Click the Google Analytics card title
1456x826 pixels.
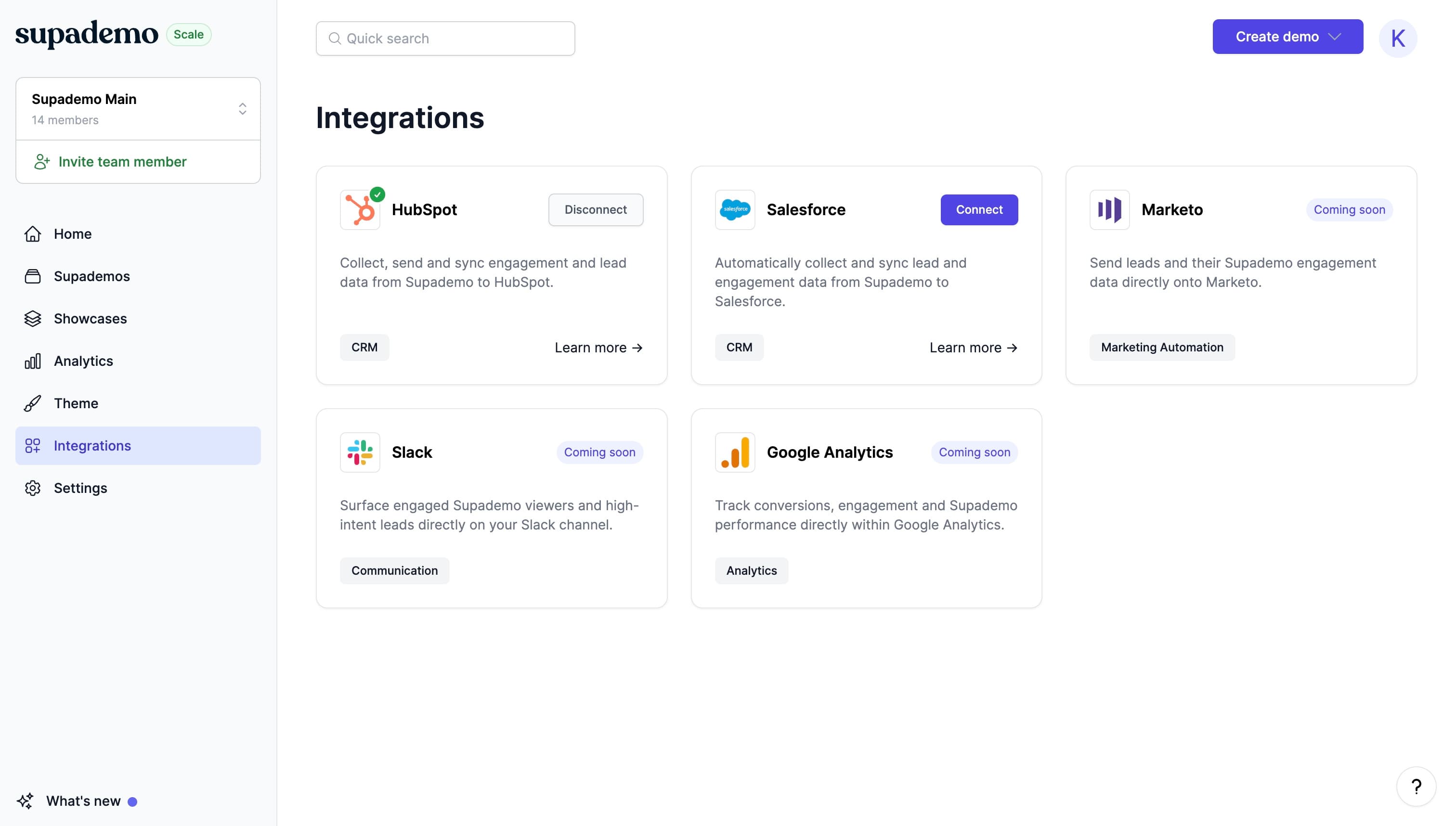[830, 452]
